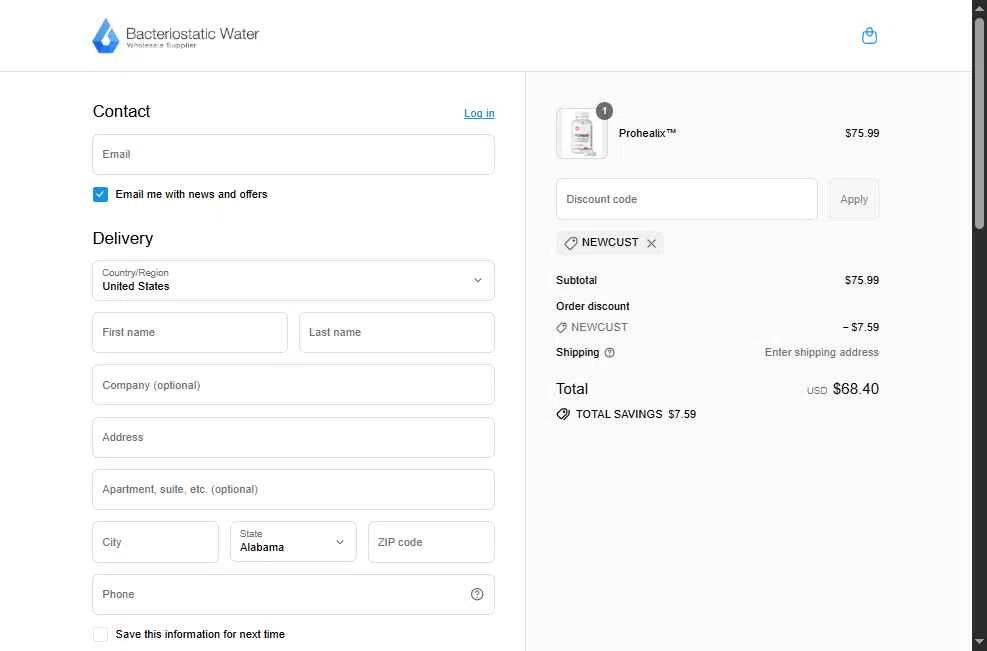This screenshot has height=651, width=987.
Task: Click the shipping help question mark icon
Action: pyautogui.click(x=609, y=353)
